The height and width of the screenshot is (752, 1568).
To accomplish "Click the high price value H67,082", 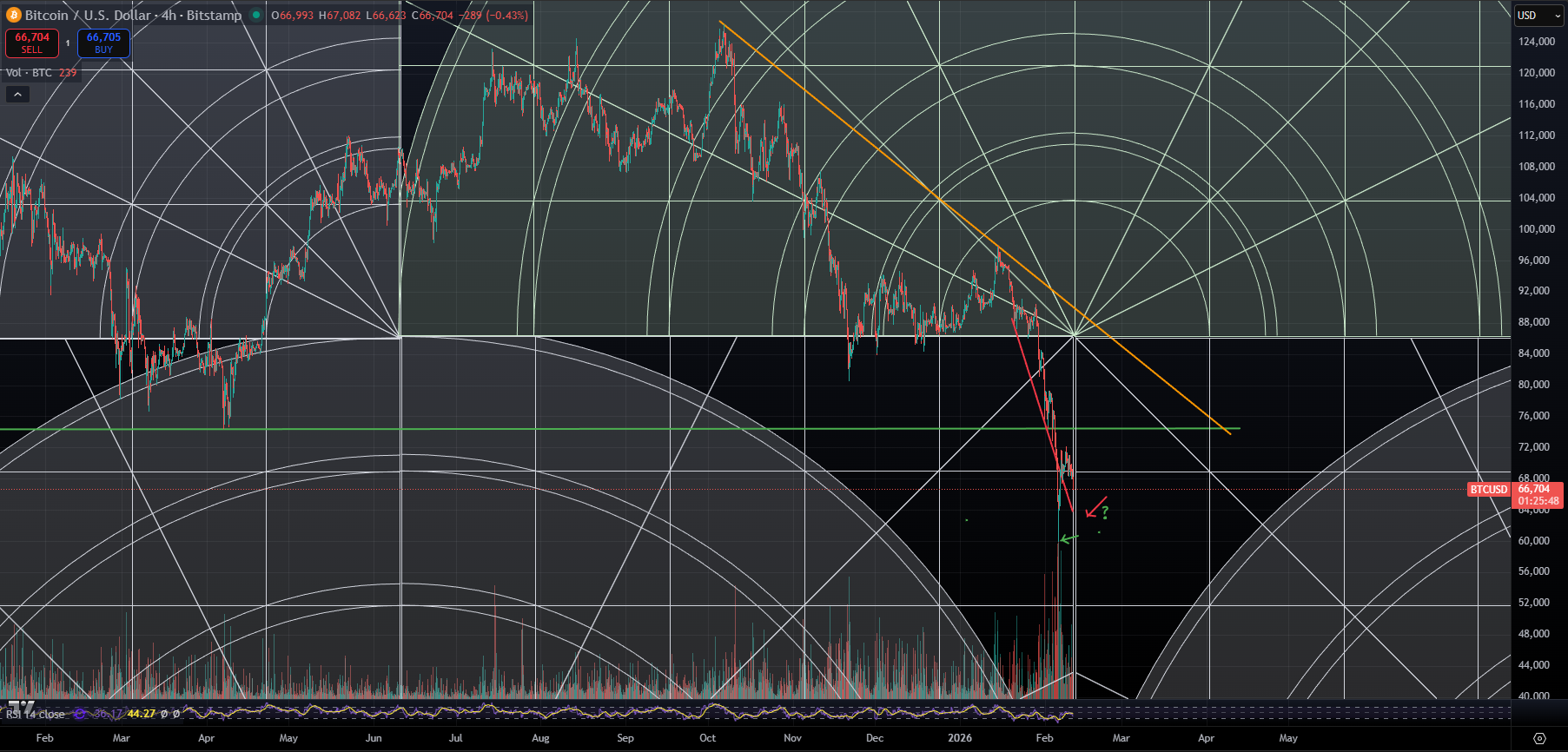I will [340, 15].
